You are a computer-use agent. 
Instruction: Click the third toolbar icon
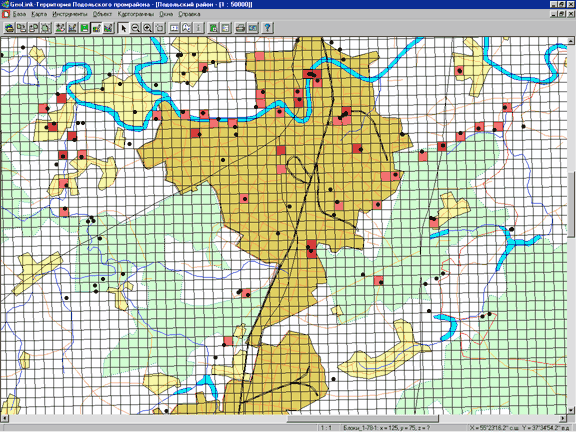tap(33, 28)
